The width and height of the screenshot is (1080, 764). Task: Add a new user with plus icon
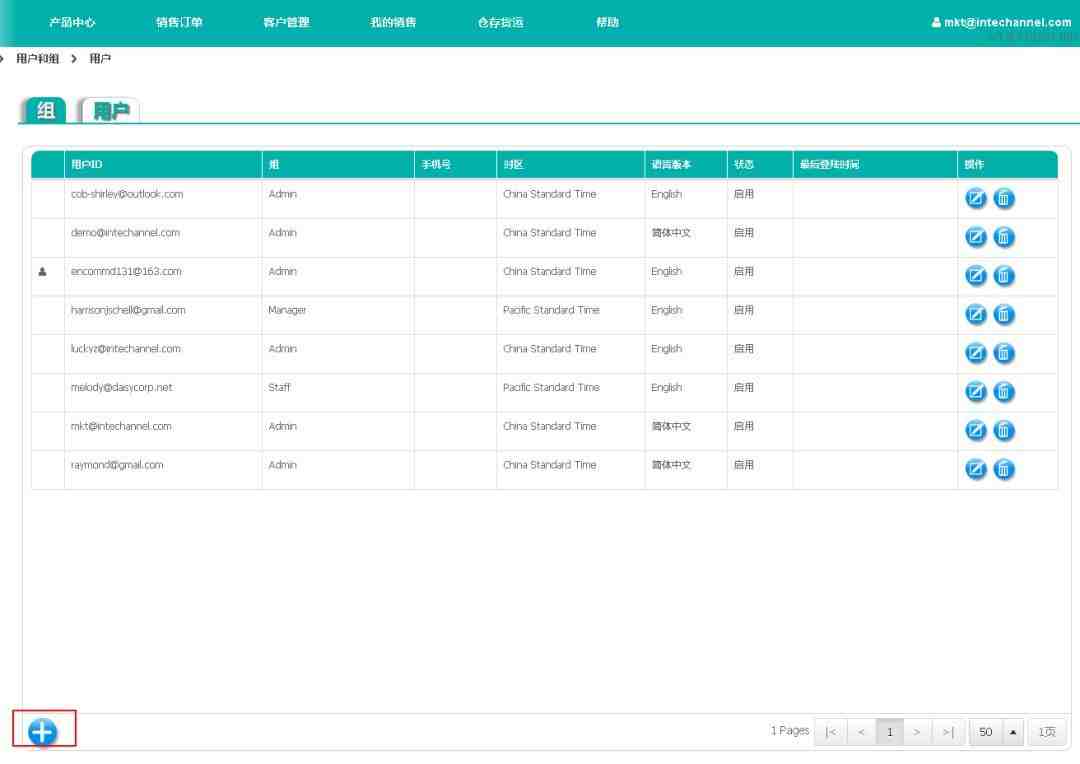coord(43,732)
